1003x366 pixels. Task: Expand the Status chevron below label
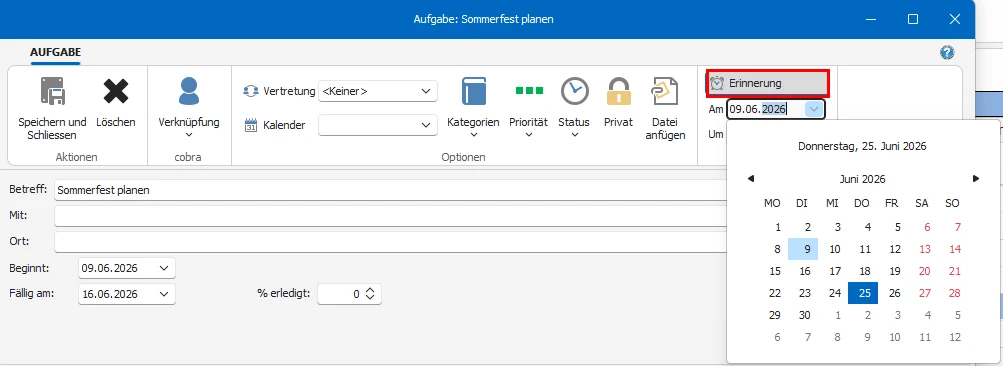point(574,134)
